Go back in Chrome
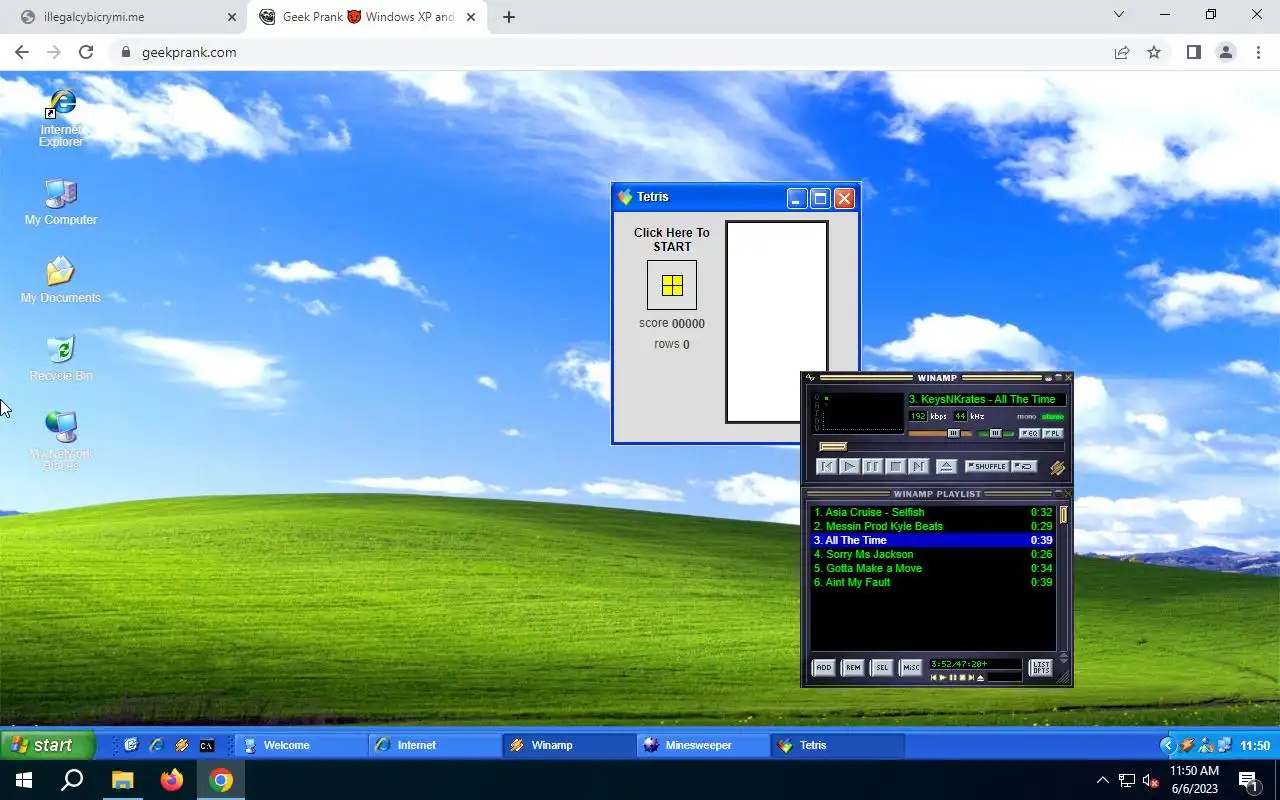This screenshot has width=1280, height=800. pos(22,52)
